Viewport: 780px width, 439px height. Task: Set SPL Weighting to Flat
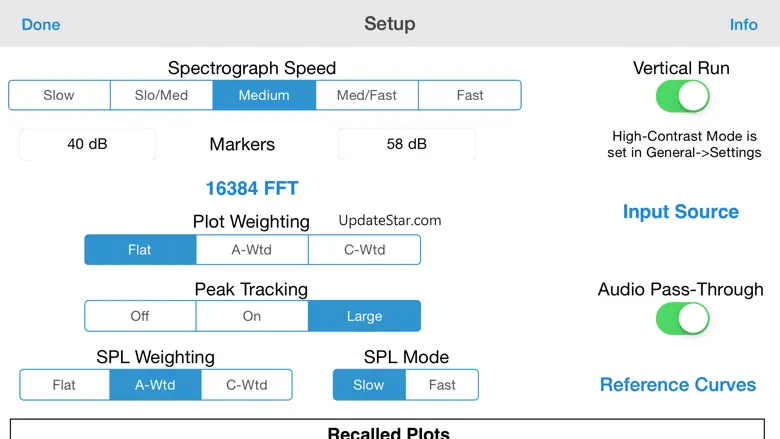click(x=64, y=385)
